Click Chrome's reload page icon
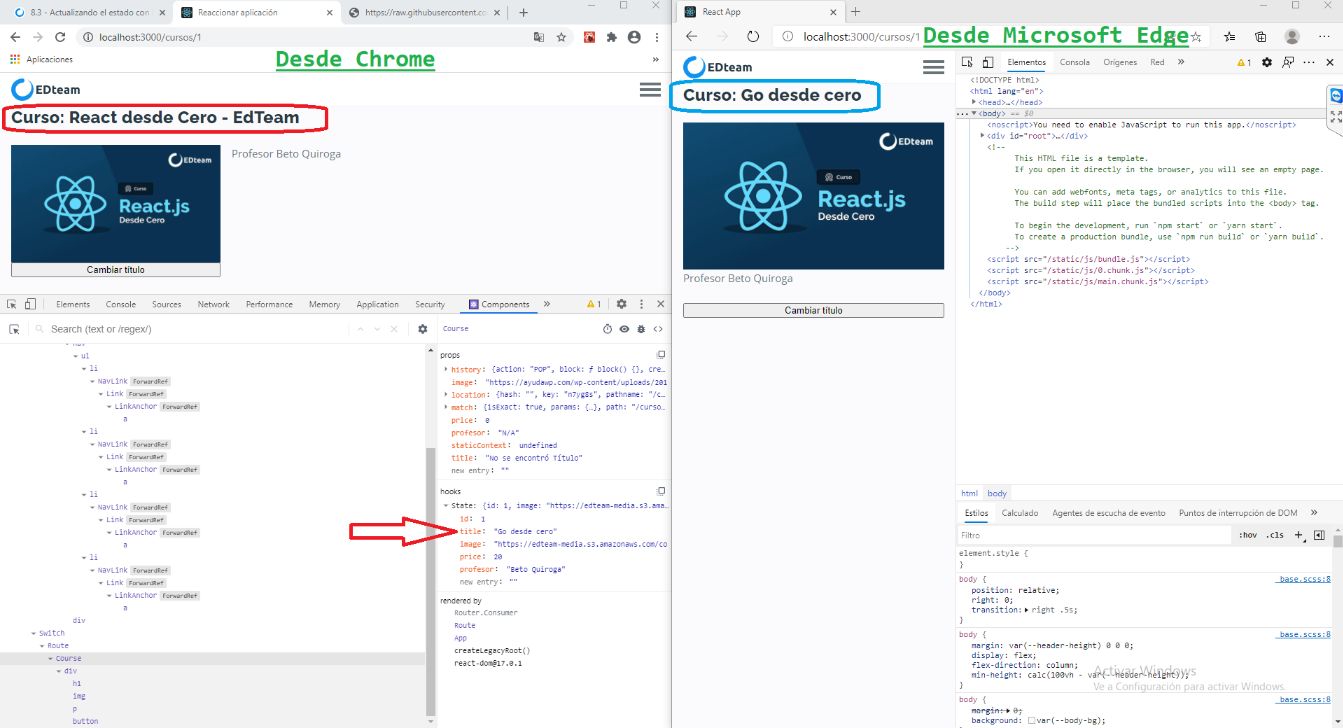 pos(60,37)
